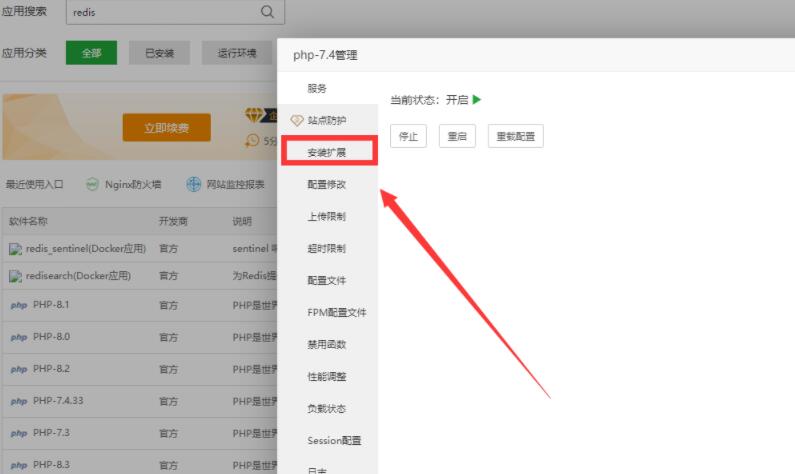Click the redis_sentinel app icon

tap(15, 248)
